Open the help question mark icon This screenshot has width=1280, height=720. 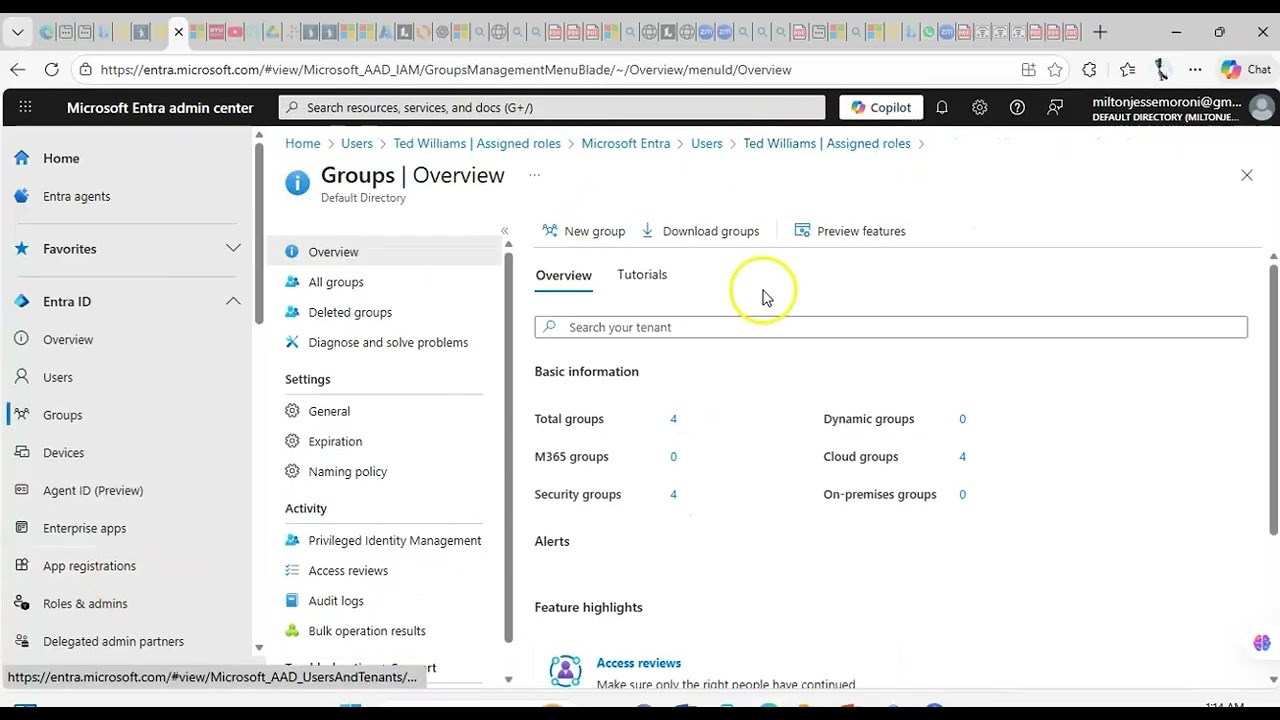(x=1017, y=107)
